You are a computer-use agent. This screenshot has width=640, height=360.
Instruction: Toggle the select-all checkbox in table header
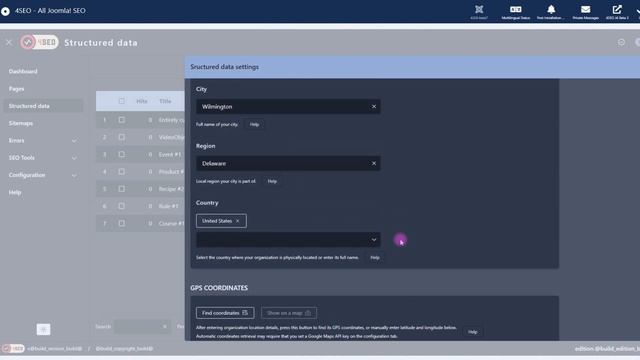(x=122, y=101)
